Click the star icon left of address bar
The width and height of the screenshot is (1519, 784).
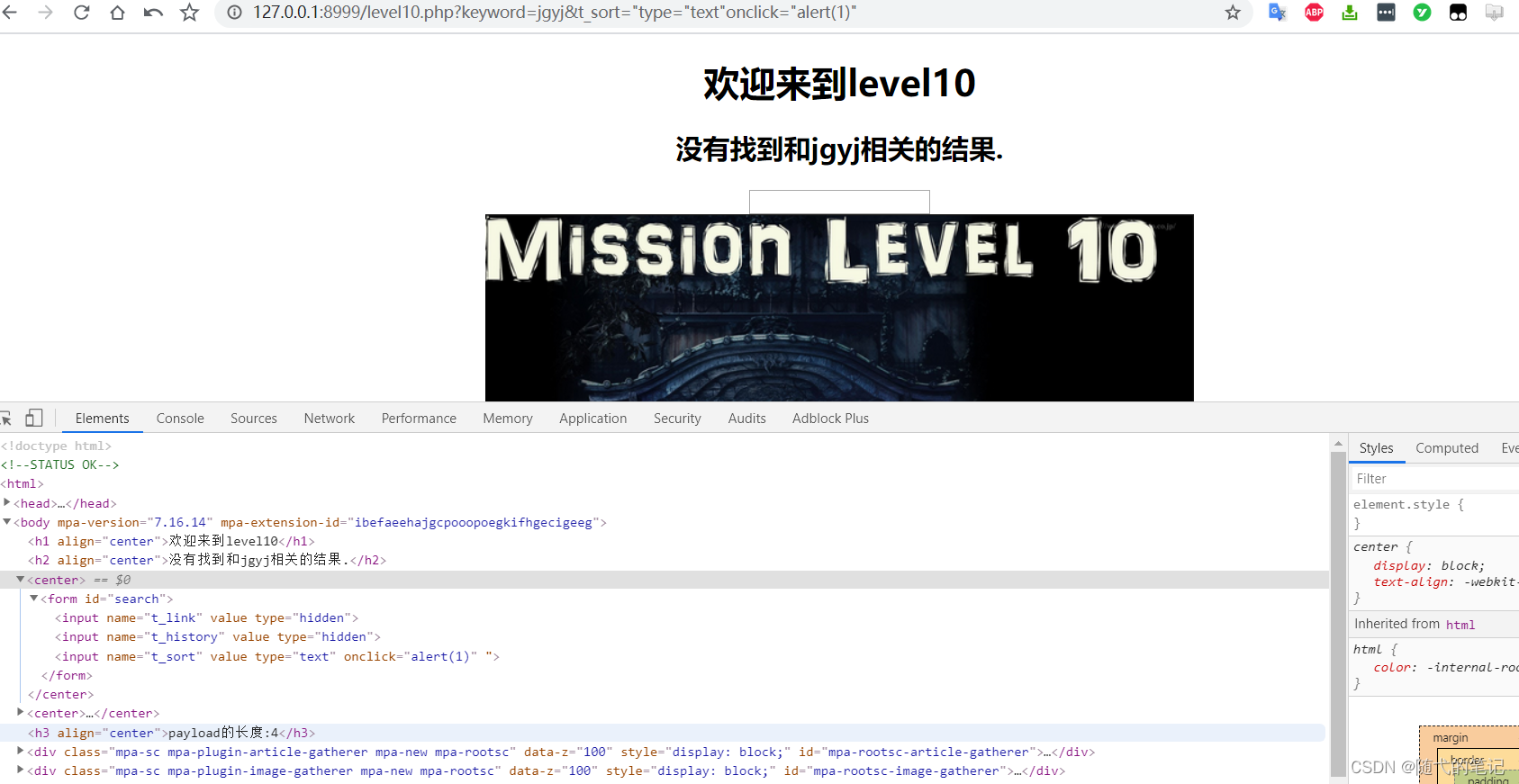[x=189, y=13]
